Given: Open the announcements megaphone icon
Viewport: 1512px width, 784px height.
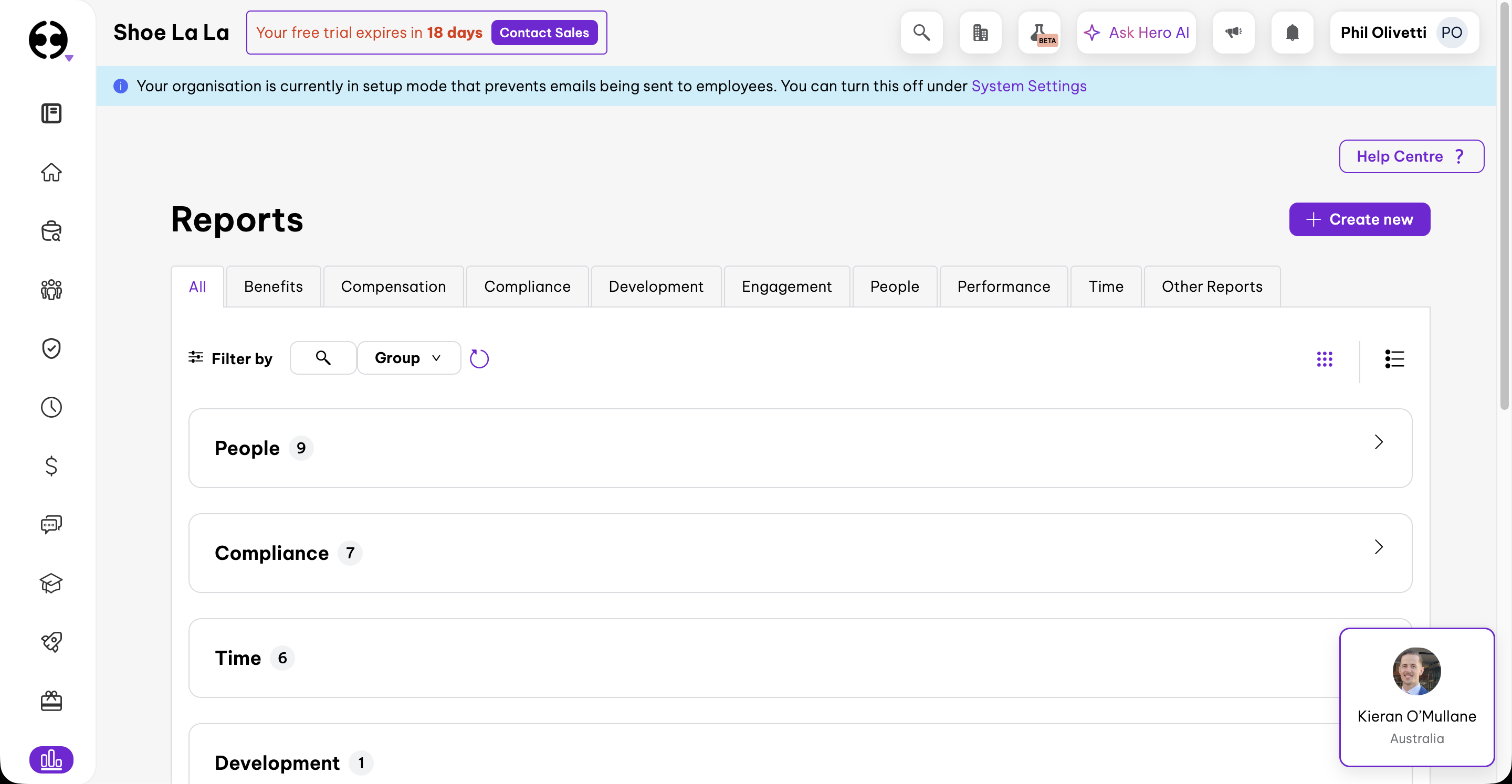Looking at the screenshot, I should tap(1233, 33).
